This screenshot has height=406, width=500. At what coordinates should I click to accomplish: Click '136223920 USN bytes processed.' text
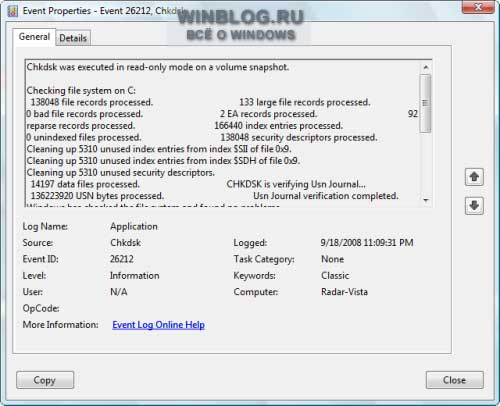97,196
